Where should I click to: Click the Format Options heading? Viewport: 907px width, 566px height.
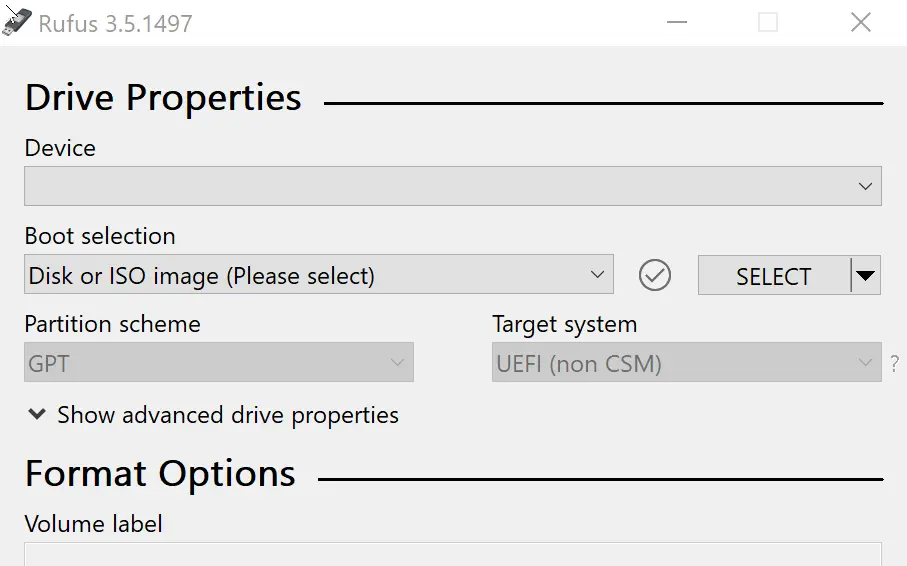[x=160, y=474]
